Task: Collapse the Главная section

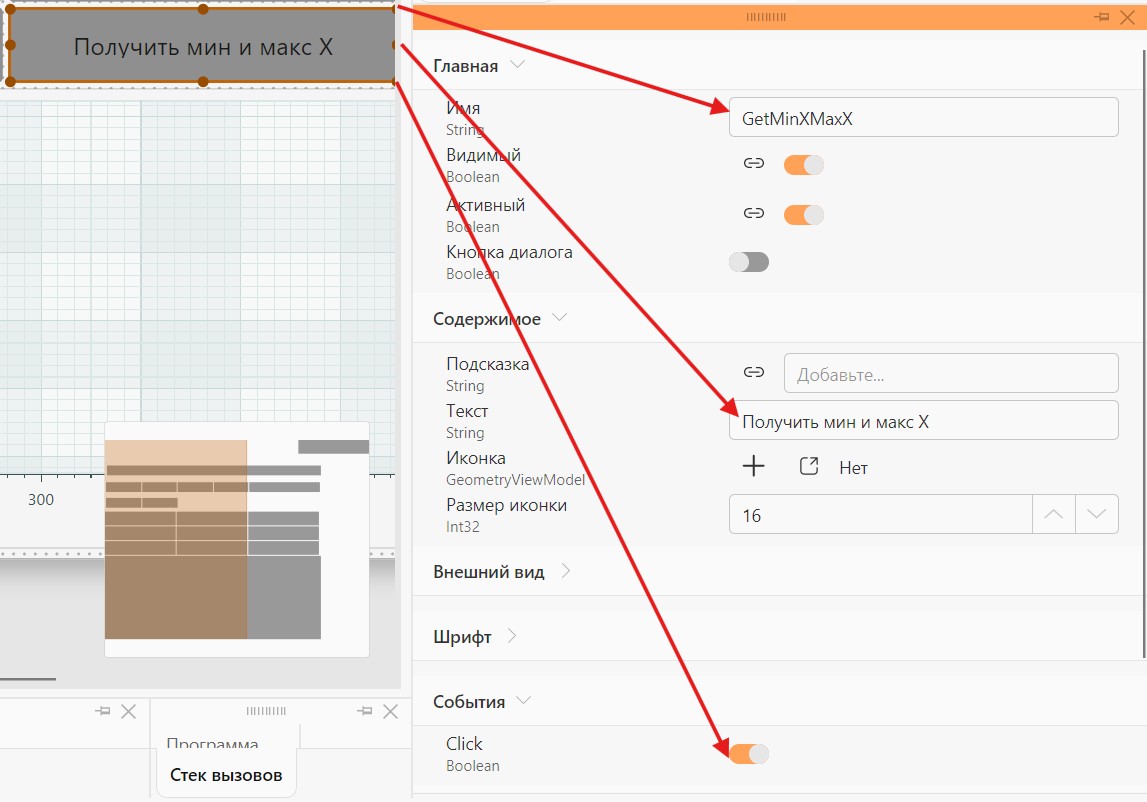Action: click(517, 64)
